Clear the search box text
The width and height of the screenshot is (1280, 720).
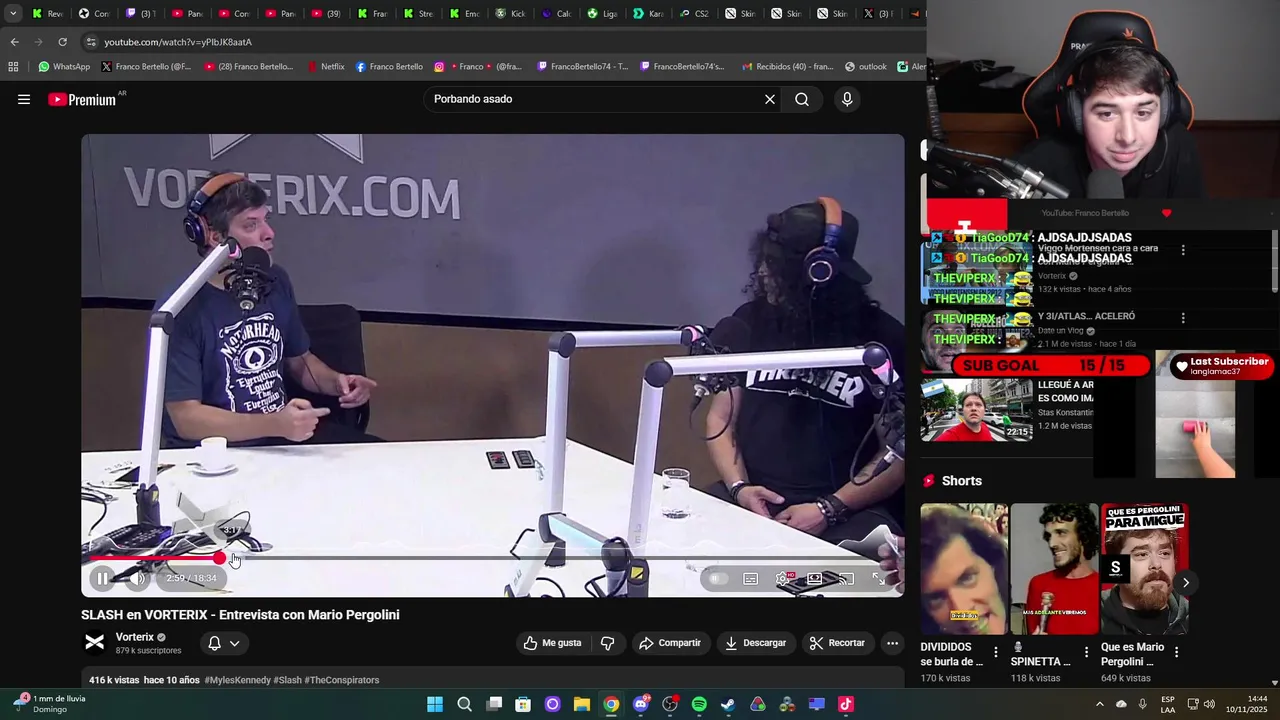770,99
